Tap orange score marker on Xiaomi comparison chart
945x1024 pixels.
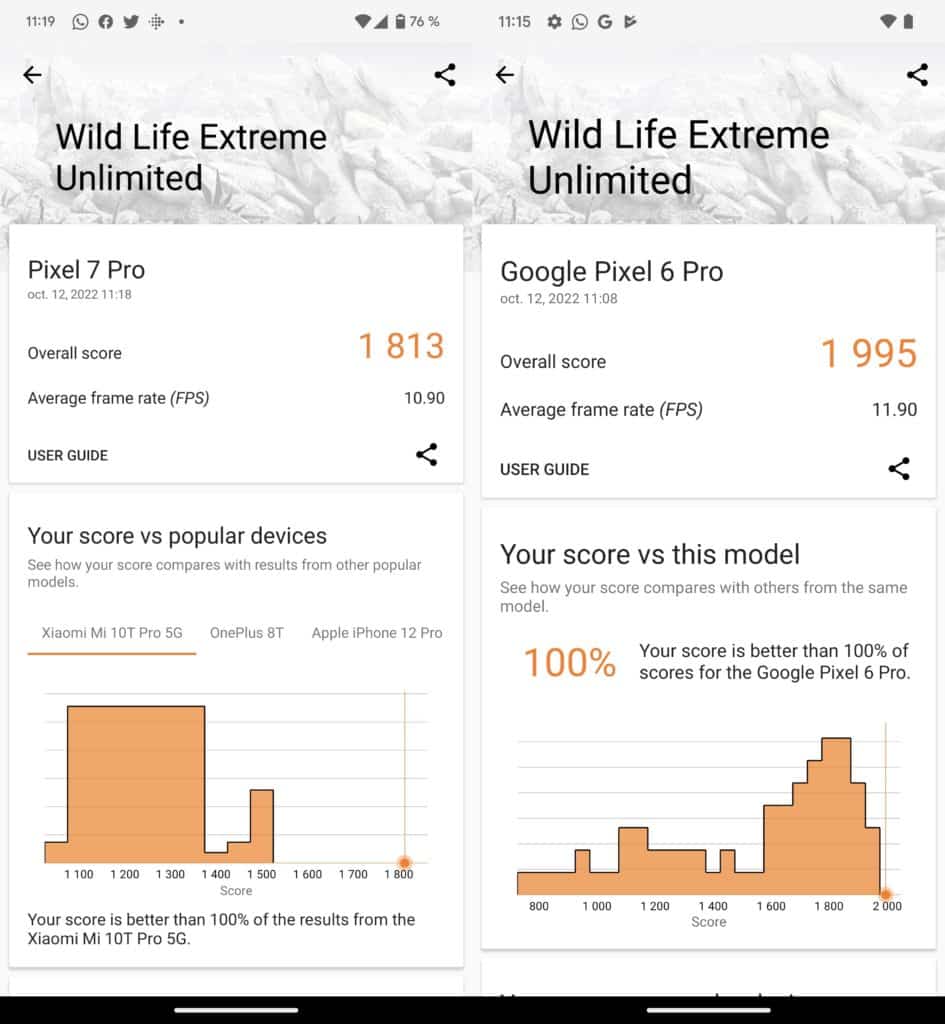click(404, 863)
